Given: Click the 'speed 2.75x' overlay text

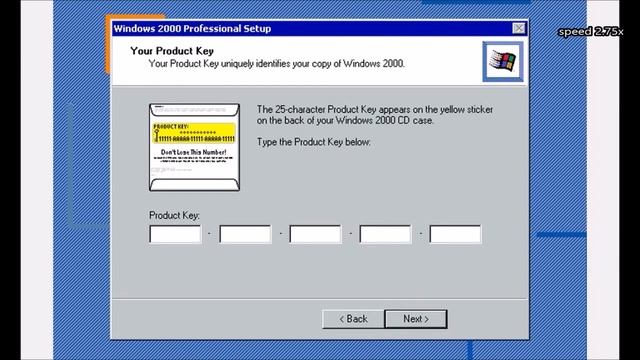Looking at the screenshot, I should [591, 31].
